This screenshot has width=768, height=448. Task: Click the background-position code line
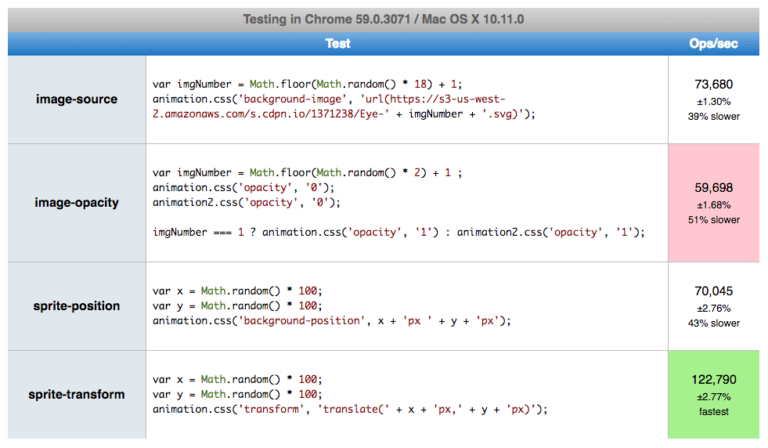pyautogui.click(x=332, y=320)
